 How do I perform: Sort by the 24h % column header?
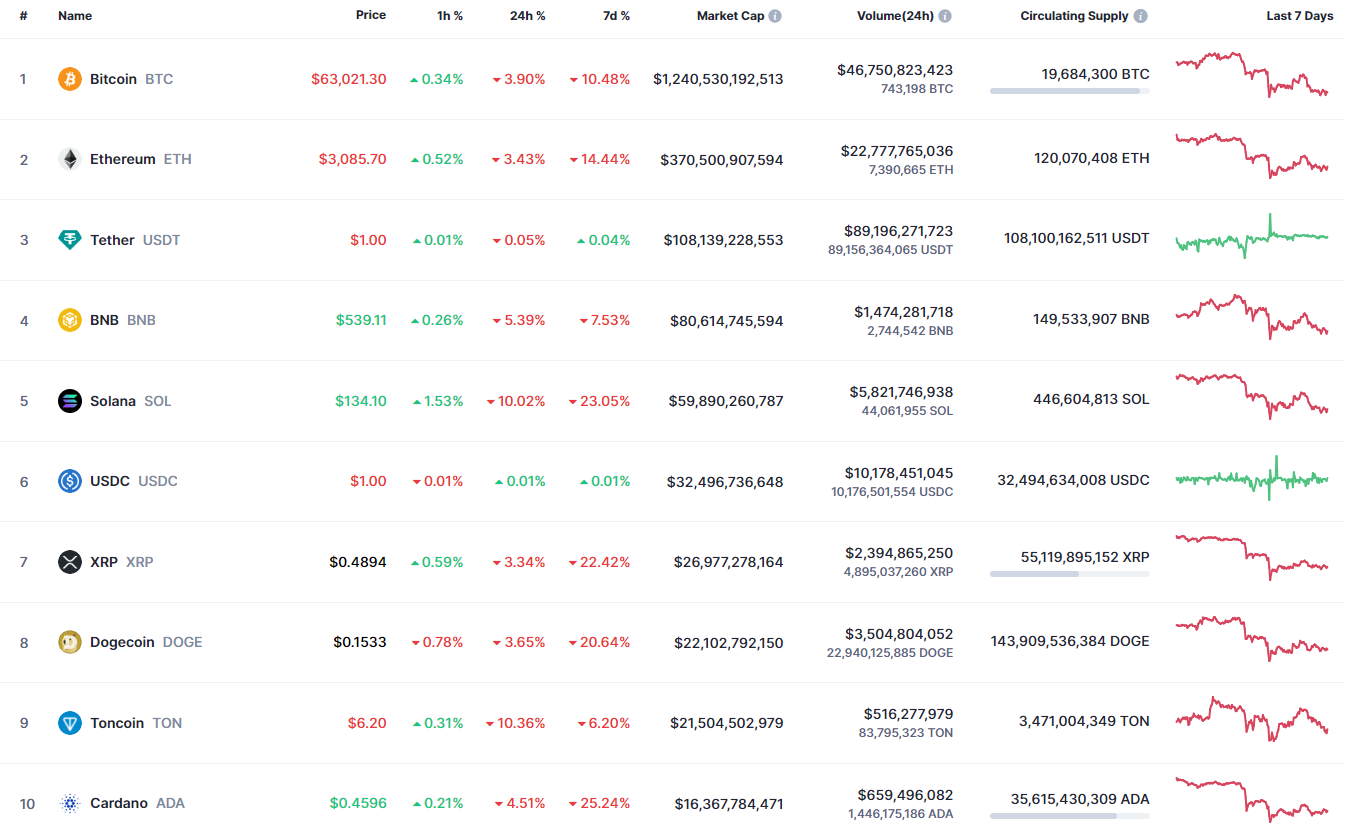524,16
